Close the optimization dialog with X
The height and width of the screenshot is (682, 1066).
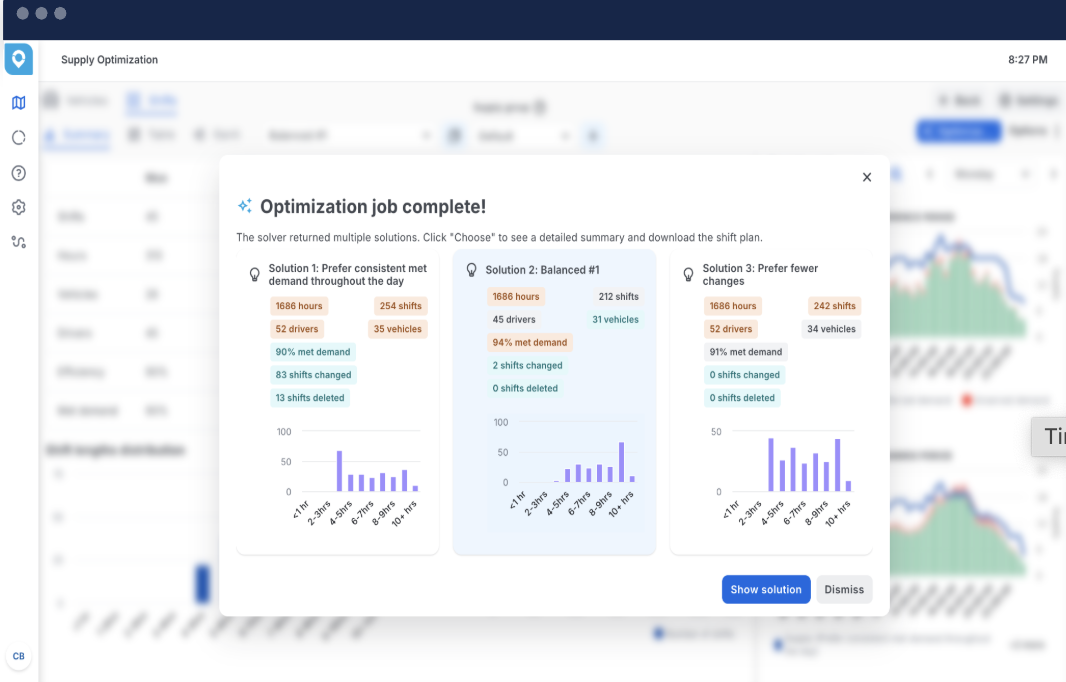coord(867,177)
